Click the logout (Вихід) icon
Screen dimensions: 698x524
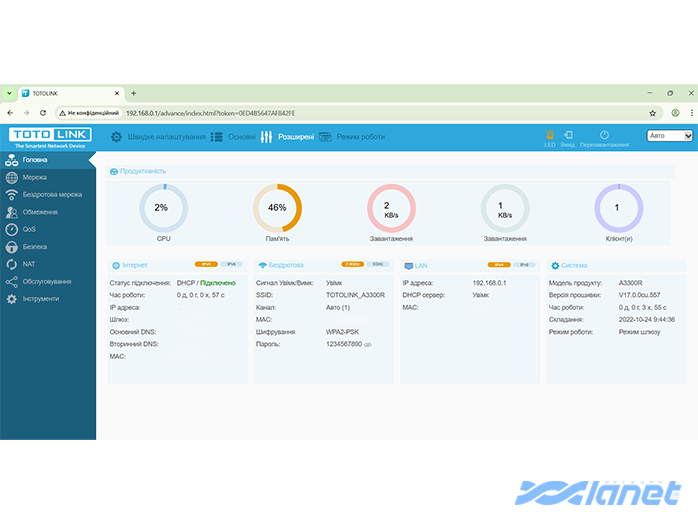click(568, 135)
